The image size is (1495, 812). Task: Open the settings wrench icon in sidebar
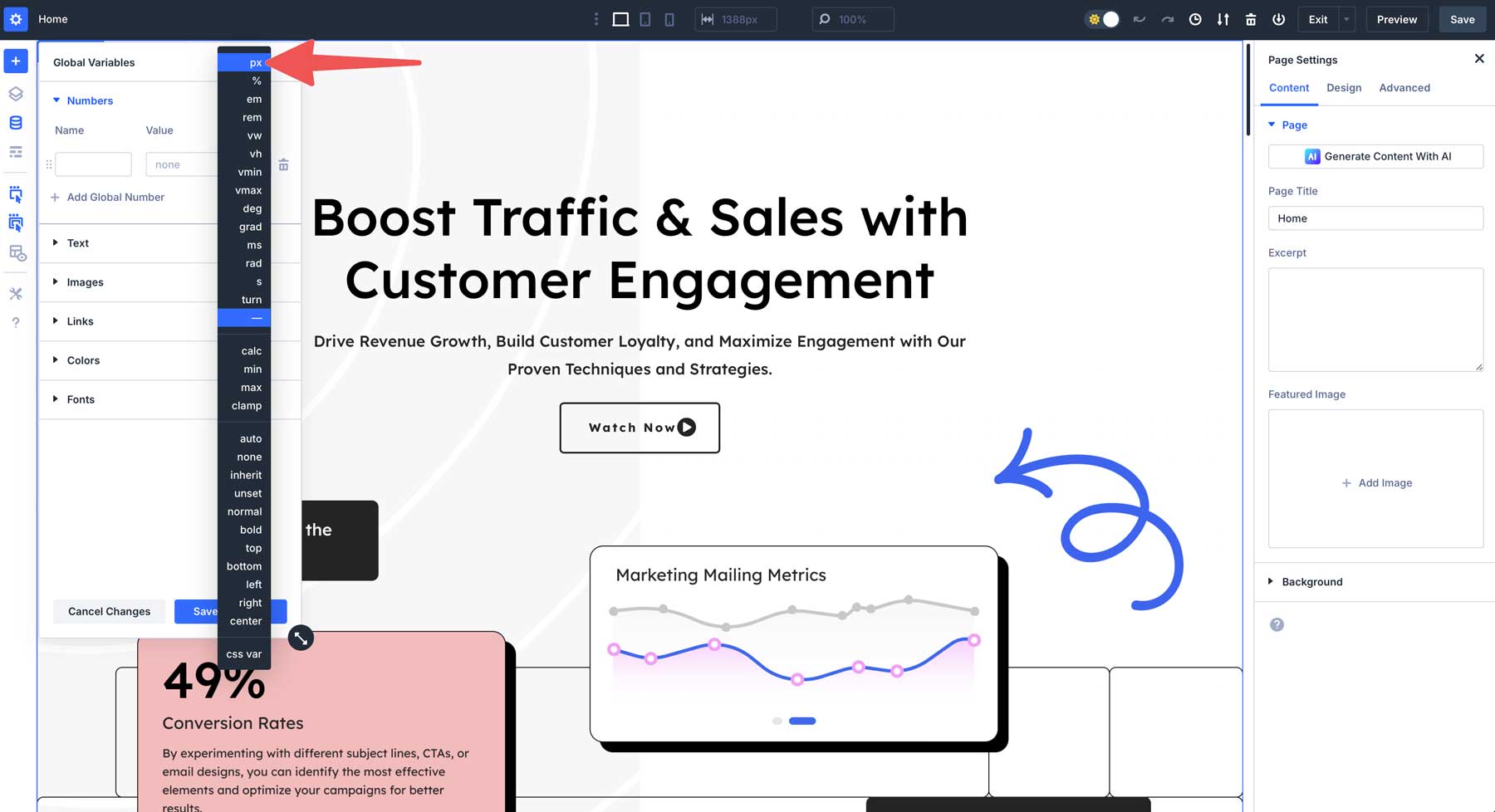[15, 293]
